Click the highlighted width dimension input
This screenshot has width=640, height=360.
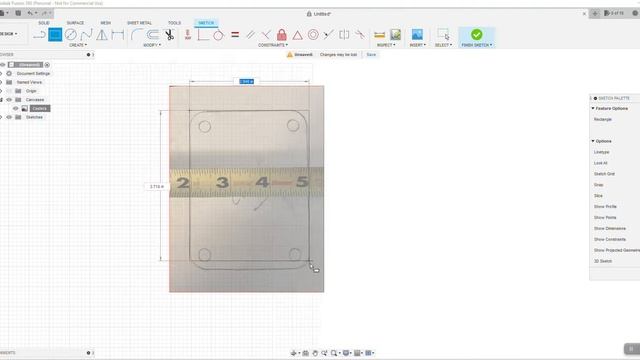tap(246, 82)
